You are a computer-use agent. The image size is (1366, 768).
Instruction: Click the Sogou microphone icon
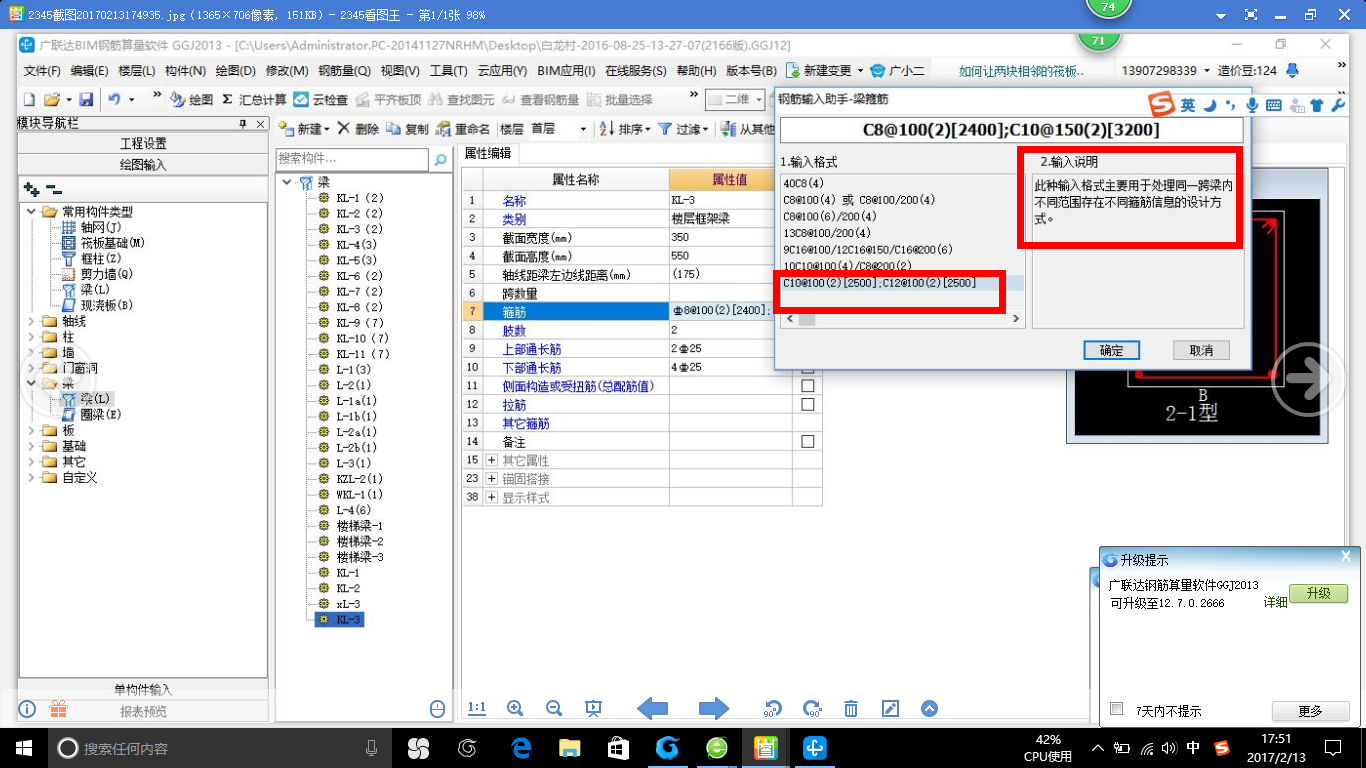pos(1252,105)
